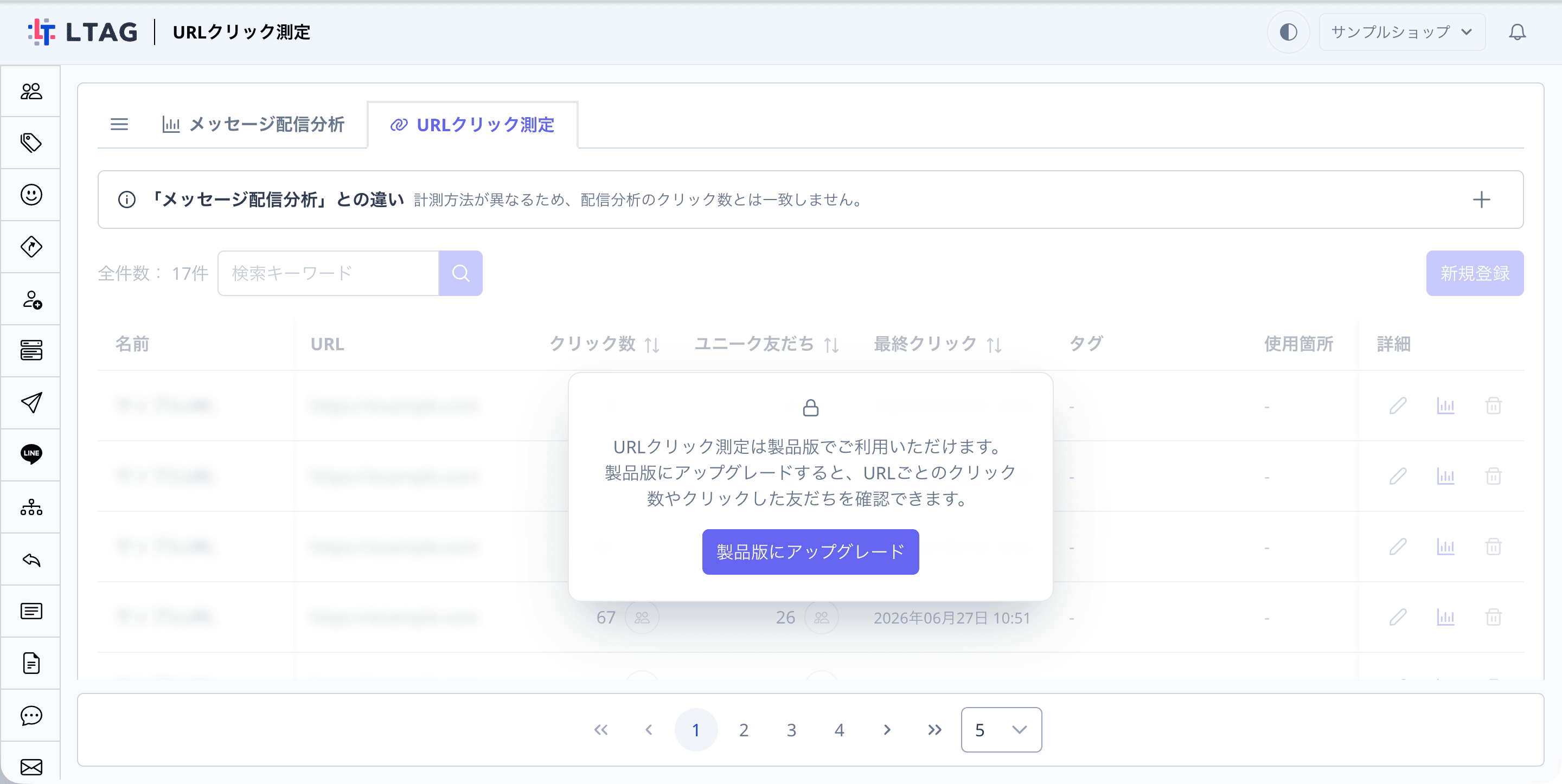This screenshot has width=1562, height=784.
Task: Click page 3 in pagination
Action: 791,729
